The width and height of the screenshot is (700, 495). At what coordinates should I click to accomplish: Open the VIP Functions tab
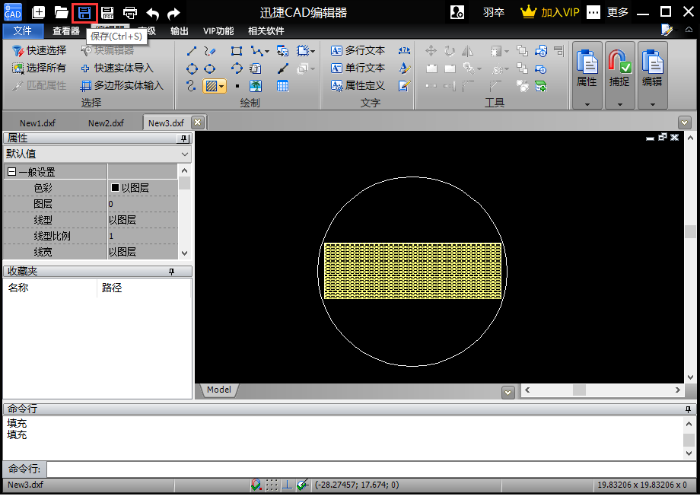(218, 31)
